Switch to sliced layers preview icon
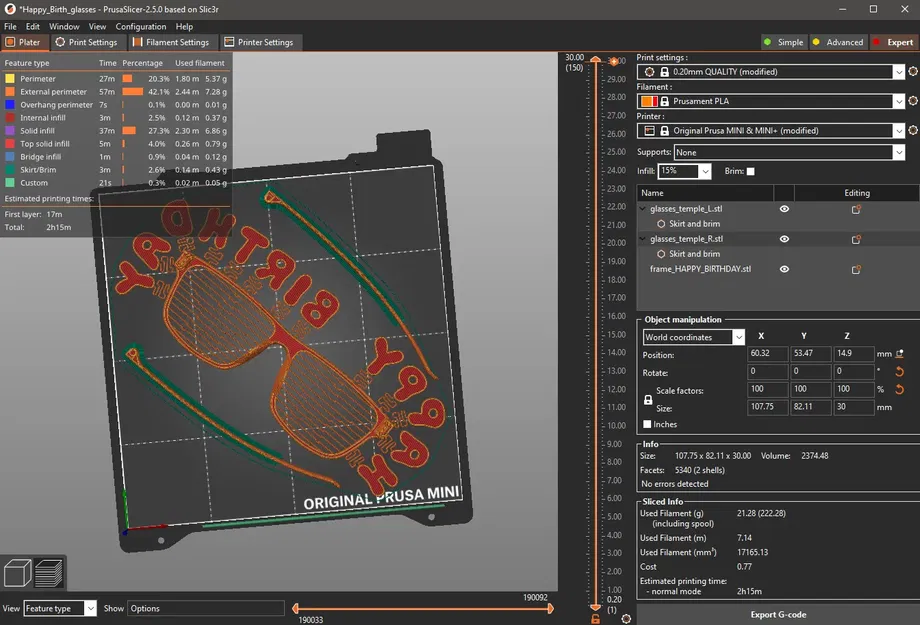 tap(48, 573)
